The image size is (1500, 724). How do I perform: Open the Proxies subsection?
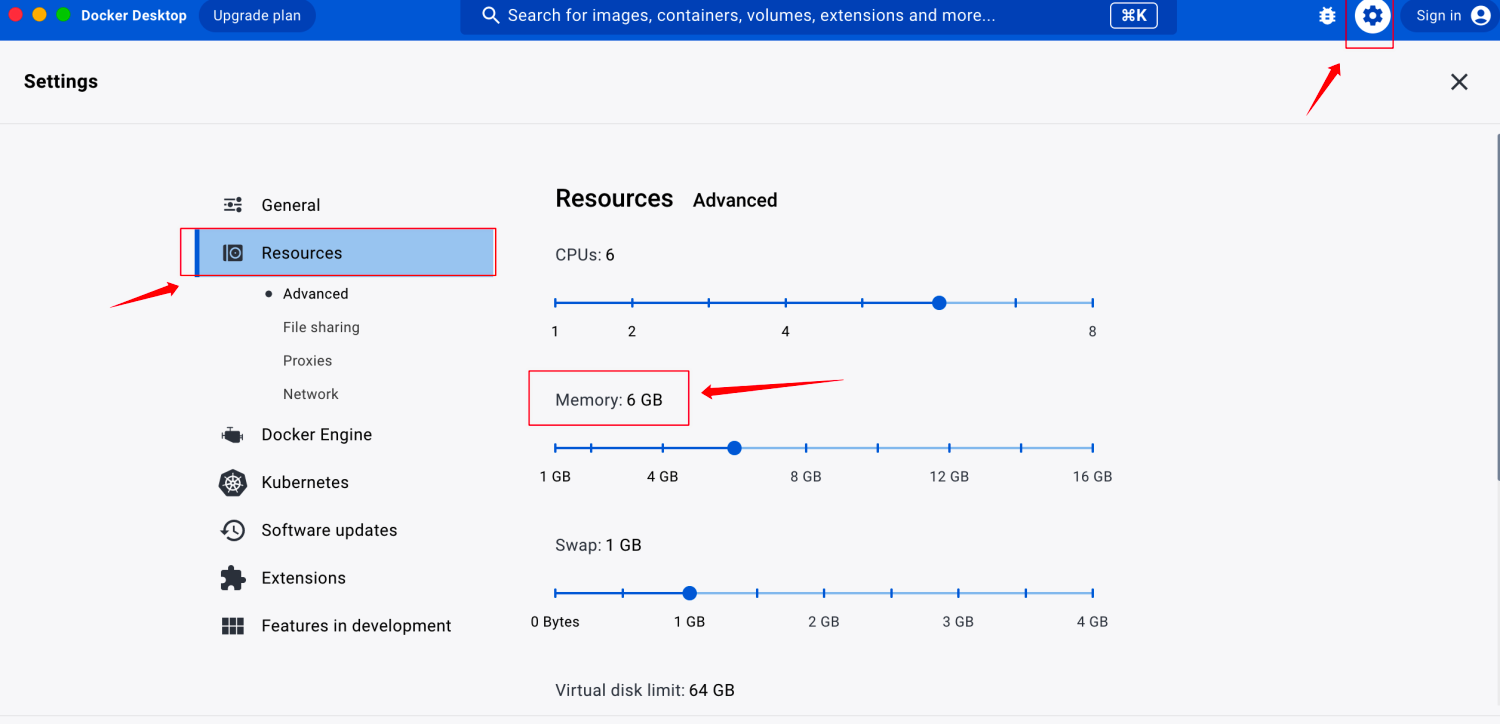pyautogui.click(x=307, y=361)
